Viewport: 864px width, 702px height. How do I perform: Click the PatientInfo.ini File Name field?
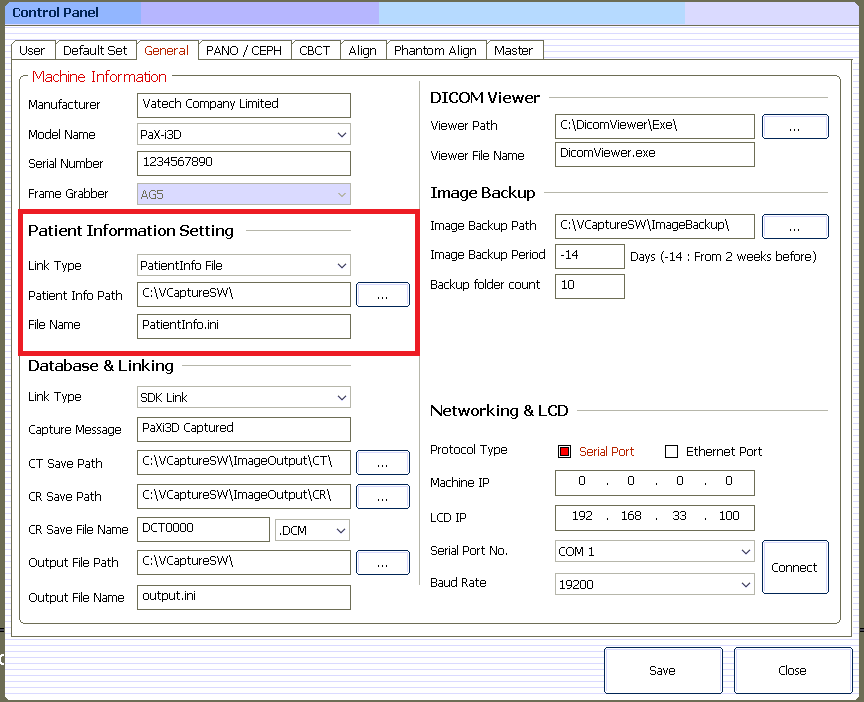tap(244, 326)
